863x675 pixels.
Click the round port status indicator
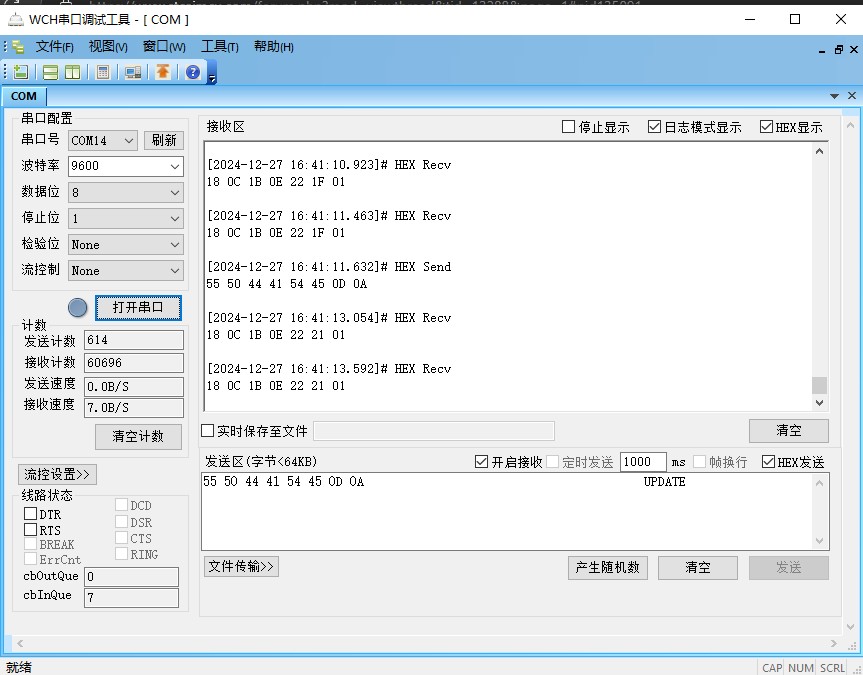78,308
